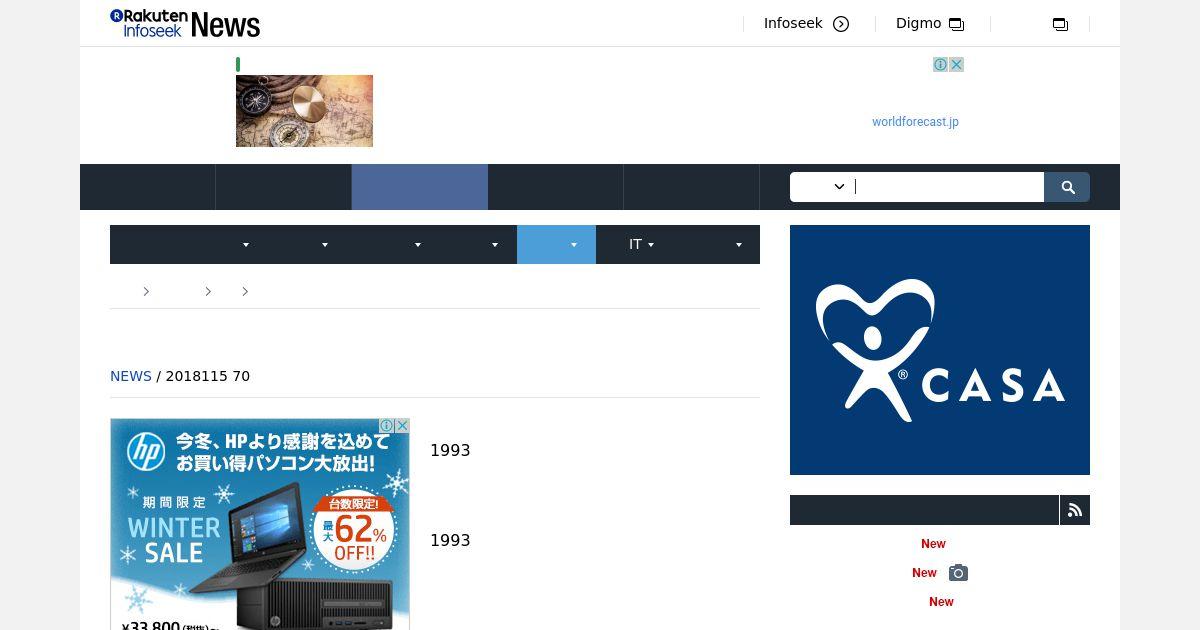Expand the IT category dropdown
This screenshot has height=630, width=1200.
tap(642, 244)
